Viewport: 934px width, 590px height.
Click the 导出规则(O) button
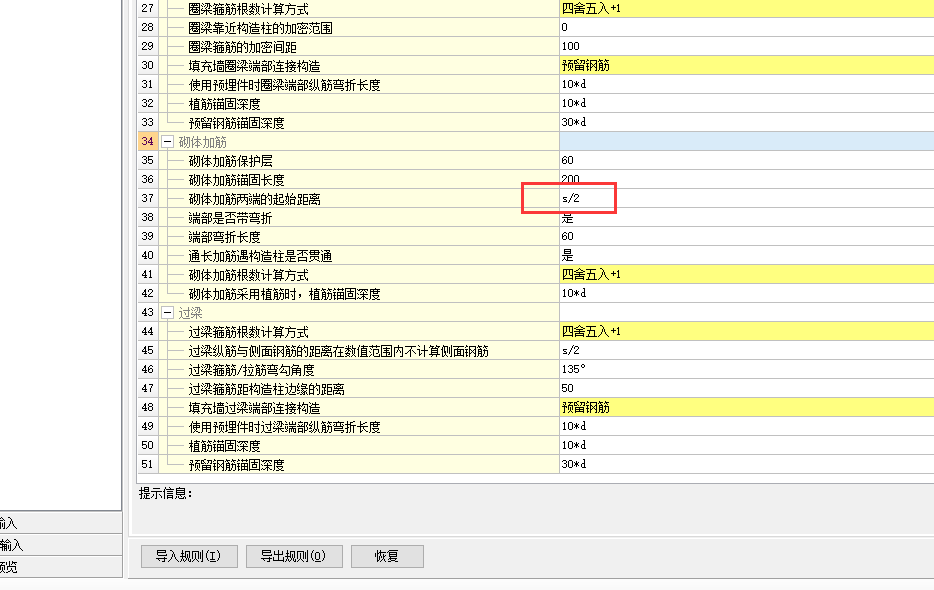point(294,556)
